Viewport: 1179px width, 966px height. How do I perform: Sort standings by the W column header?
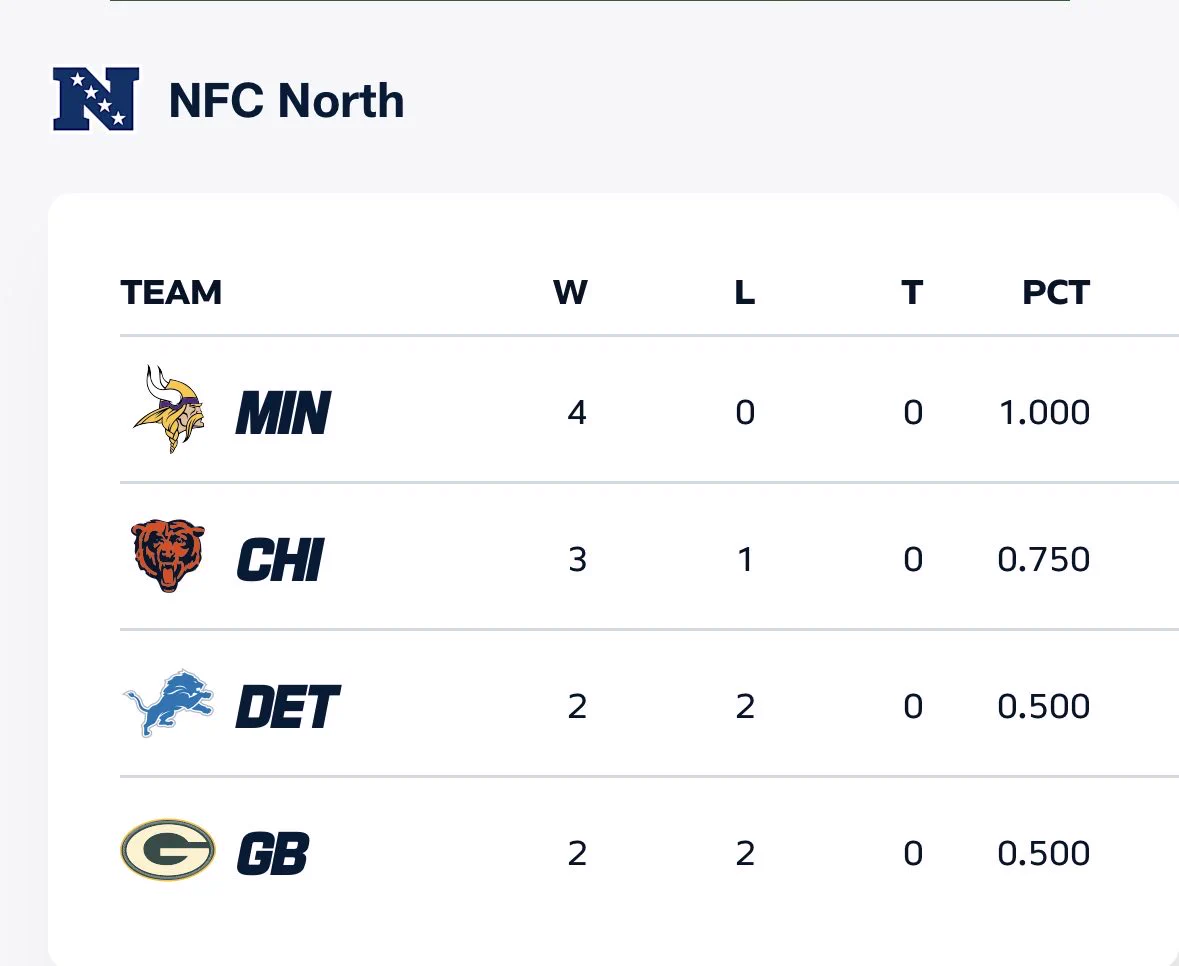pos(570,292)
